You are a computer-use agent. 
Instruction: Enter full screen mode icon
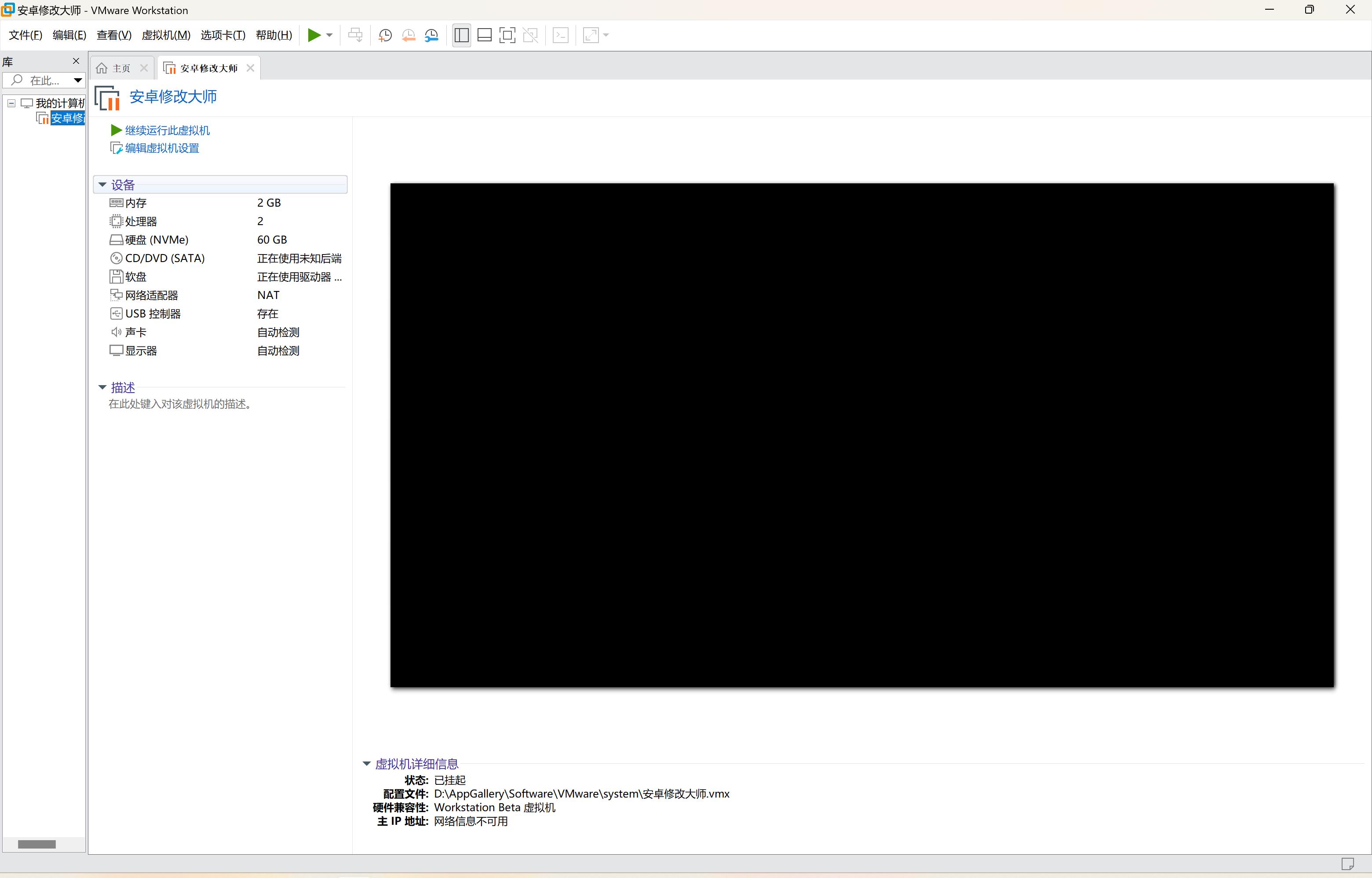(x=507, y=35)
